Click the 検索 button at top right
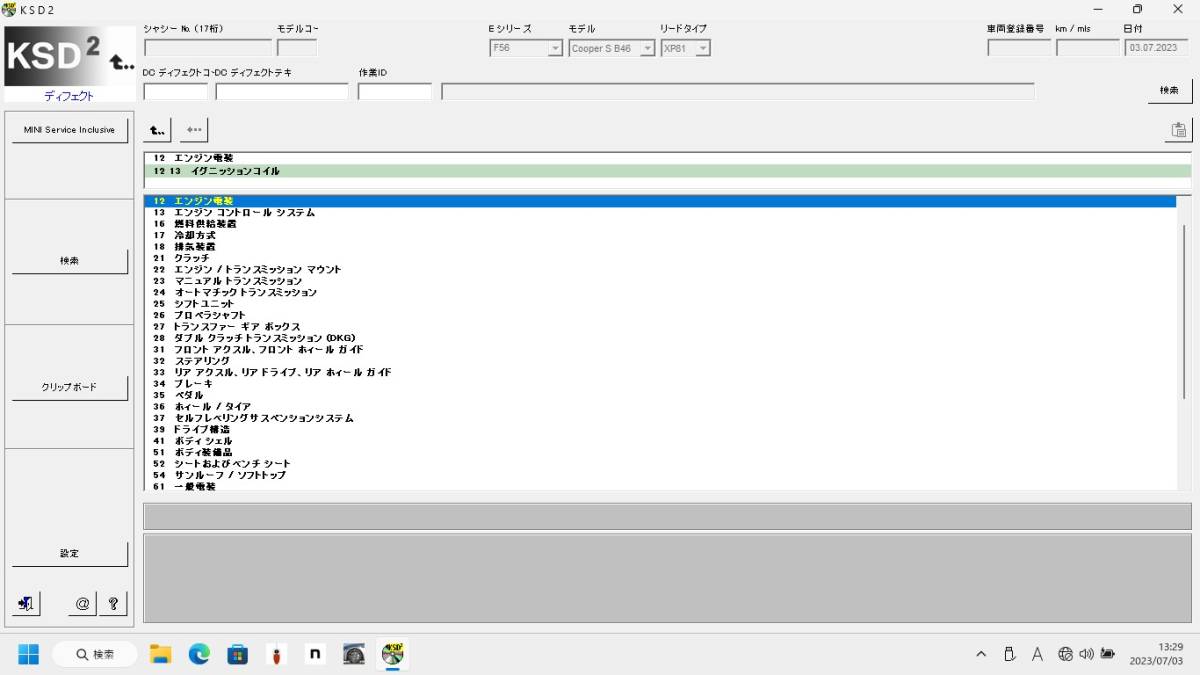Image resolution: width=1200 pixels, height=675 pixels. pos(1169,91)
